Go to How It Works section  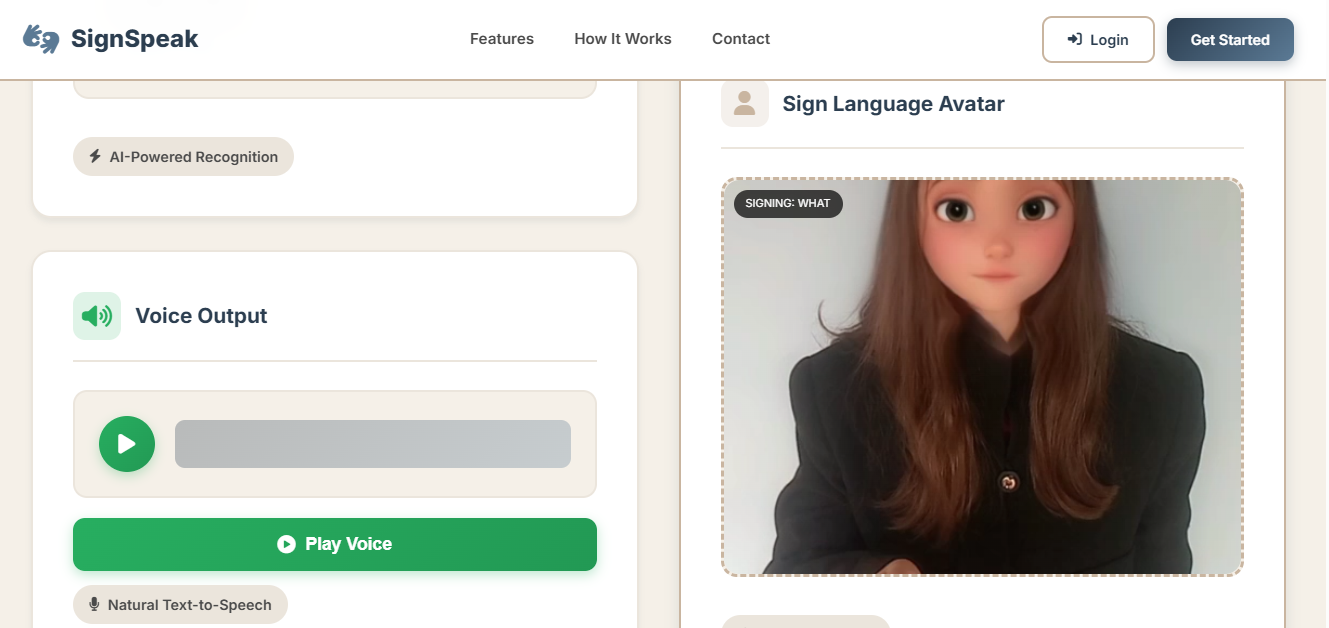tap(623, 39)
